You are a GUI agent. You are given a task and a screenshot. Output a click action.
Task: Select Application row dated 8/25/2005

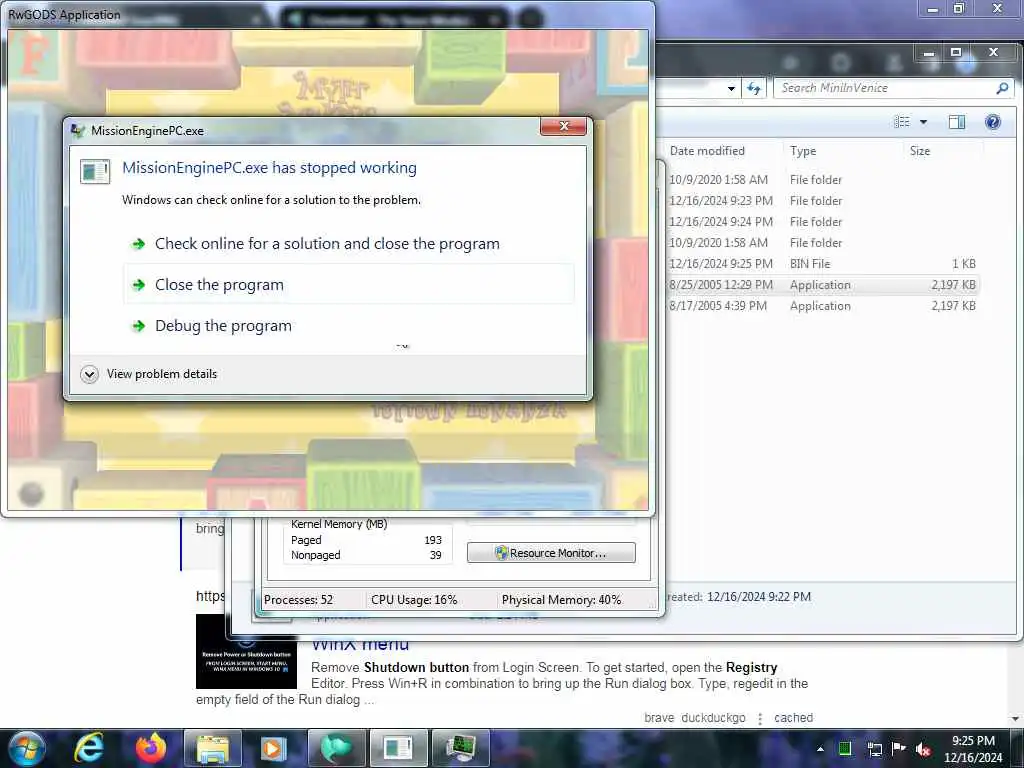click(x=822, y=285)
